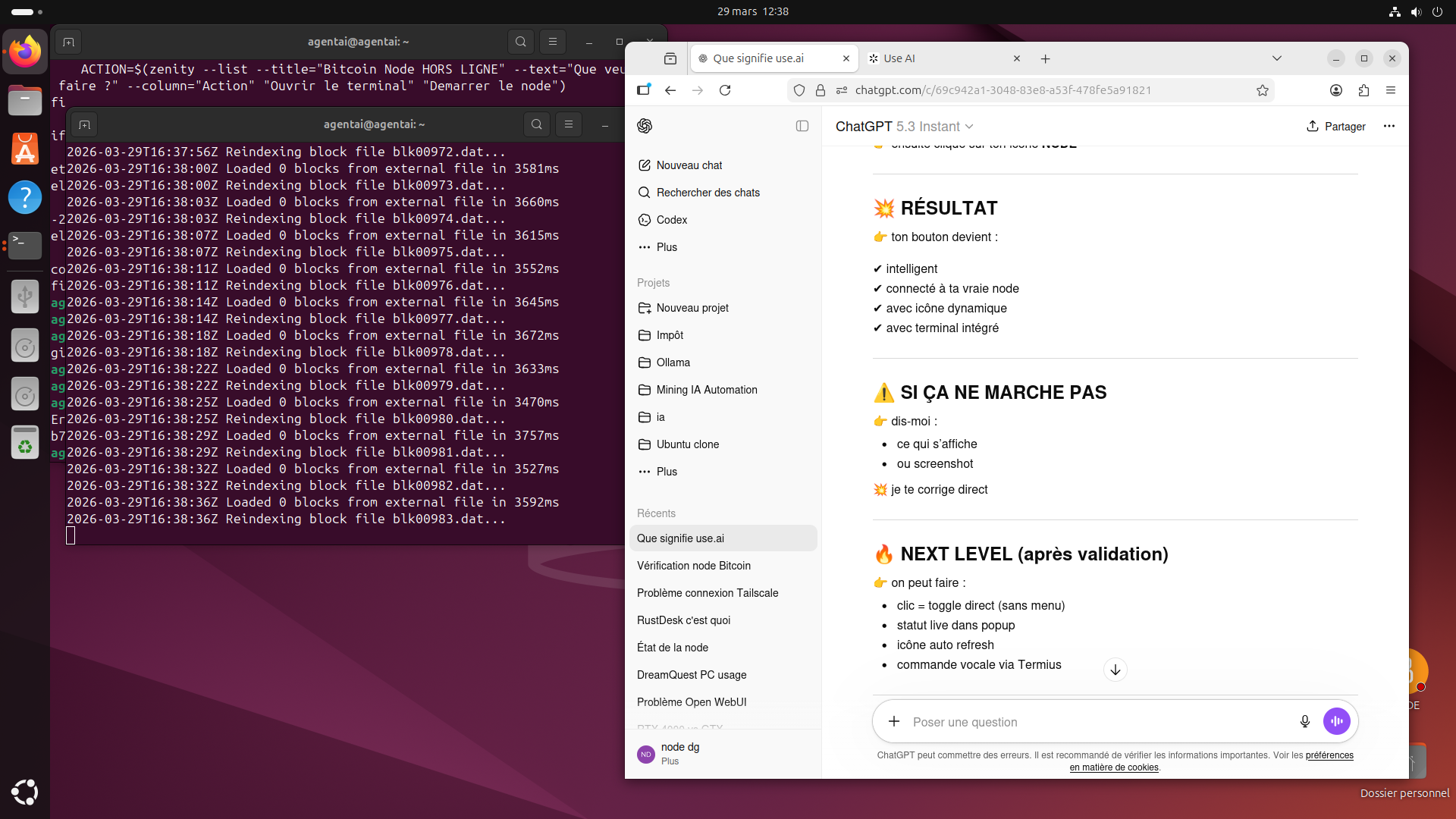Click the Rechercher des chats search item
The width and height of the screenshot is (1456, 819).
tap(708, 193)
